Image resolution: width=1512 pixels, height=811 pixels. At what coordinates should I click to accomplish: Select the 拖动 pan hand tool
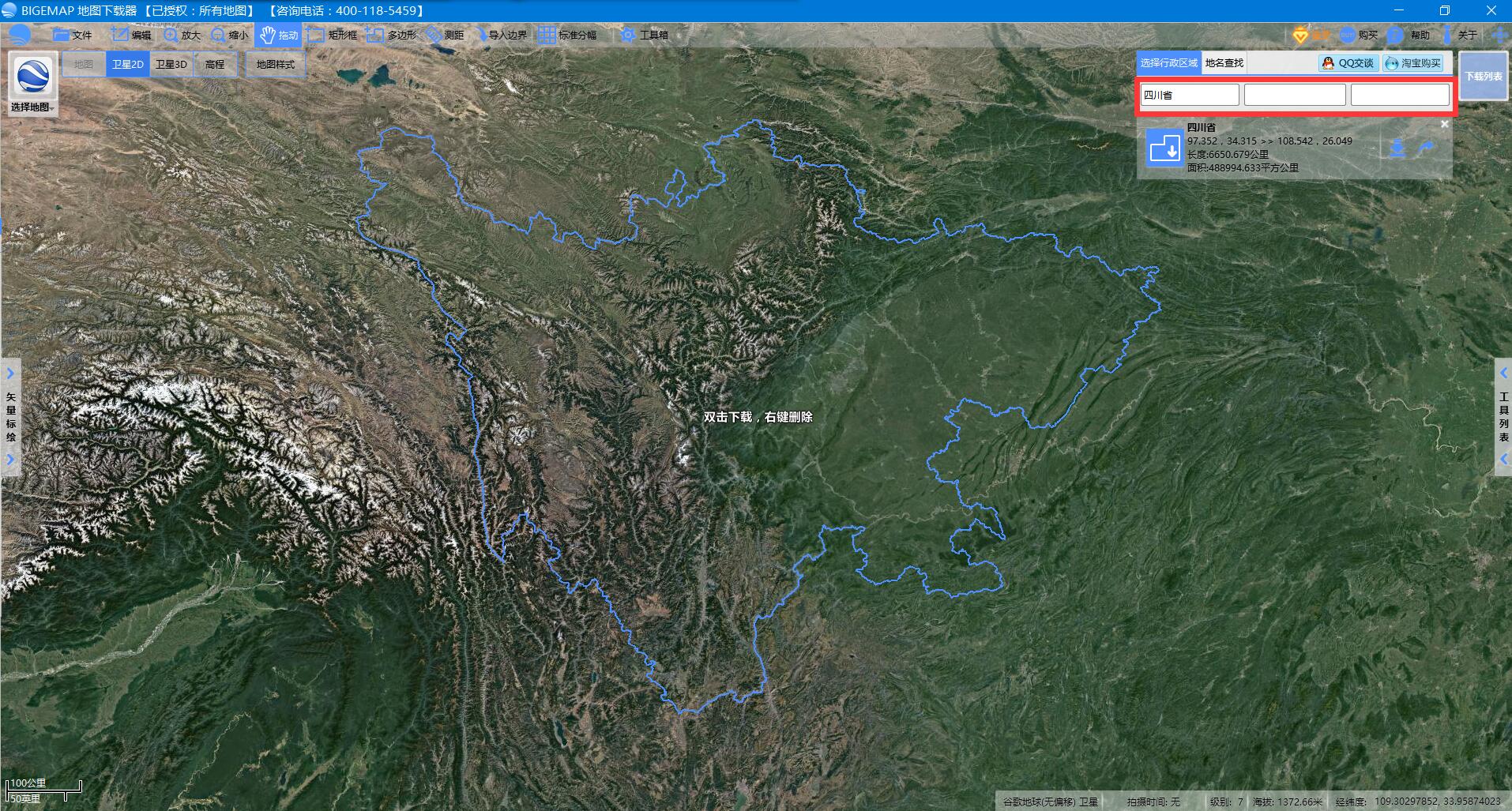[279, 35]
